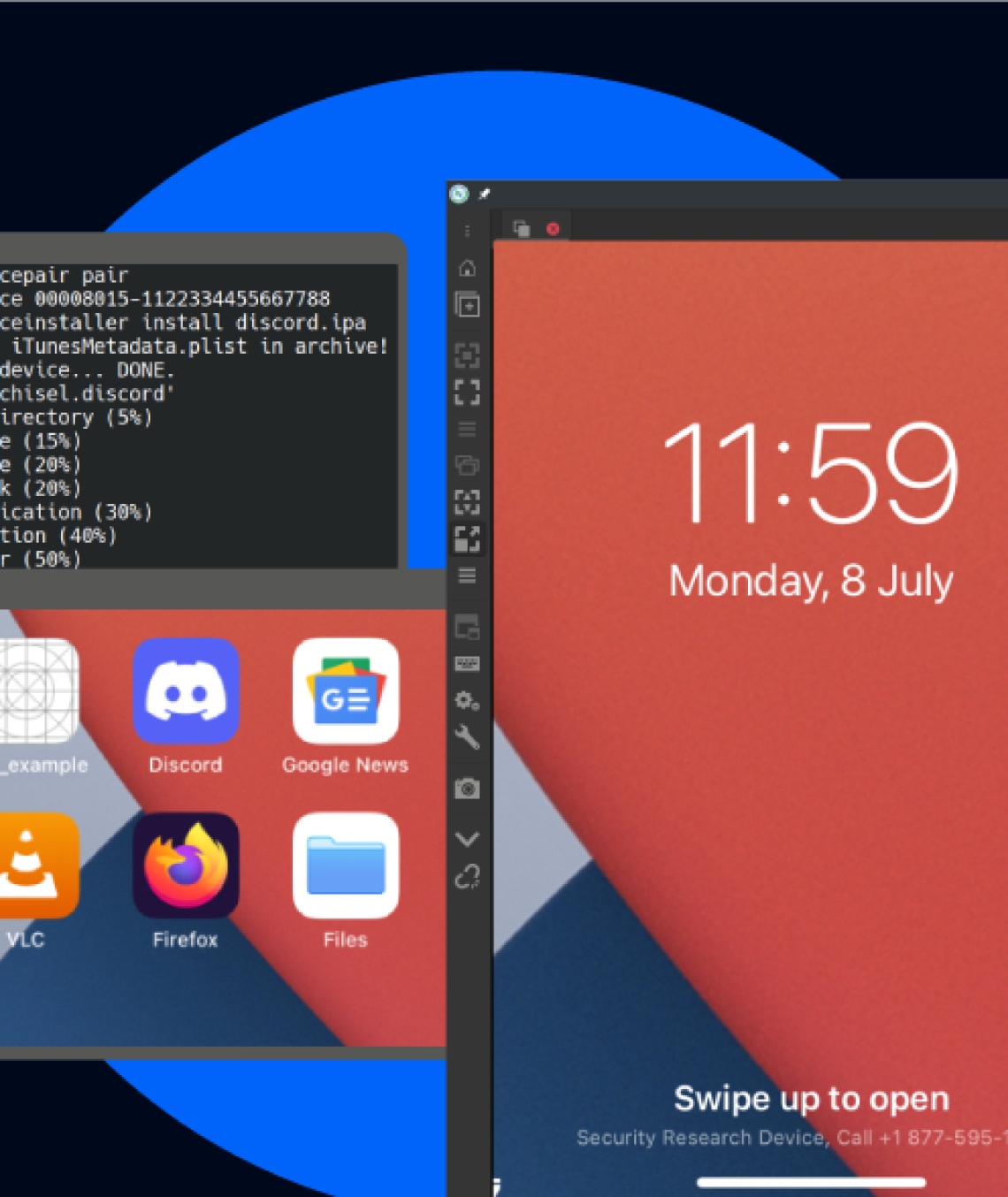The width and height of the screenshot is (1008, 1197).
Task: Click the dimmed three-lines icon above stacked windows
Action: tap(467, 429)
